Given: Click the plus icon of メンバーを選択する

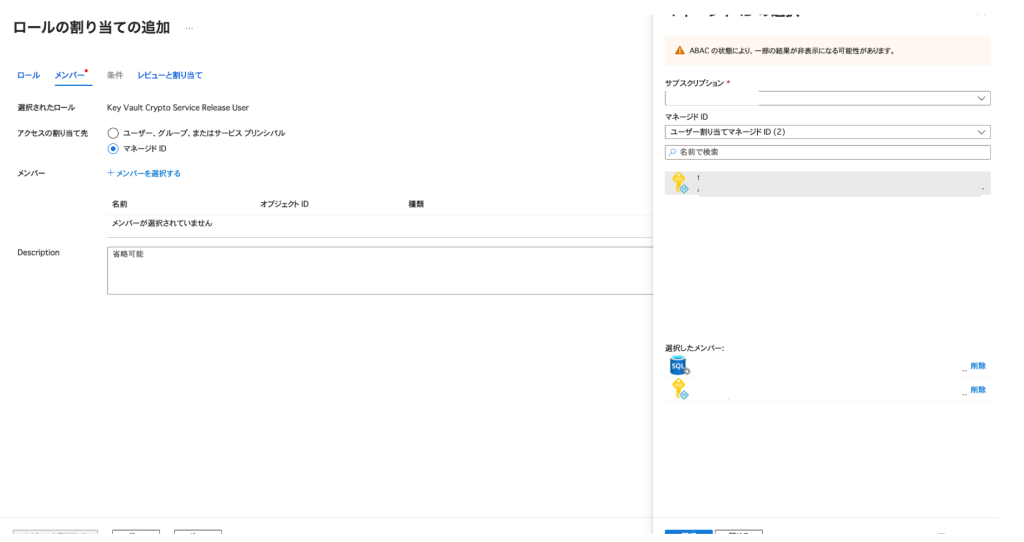Looking at the screenshot, I should tap(111, 173).
